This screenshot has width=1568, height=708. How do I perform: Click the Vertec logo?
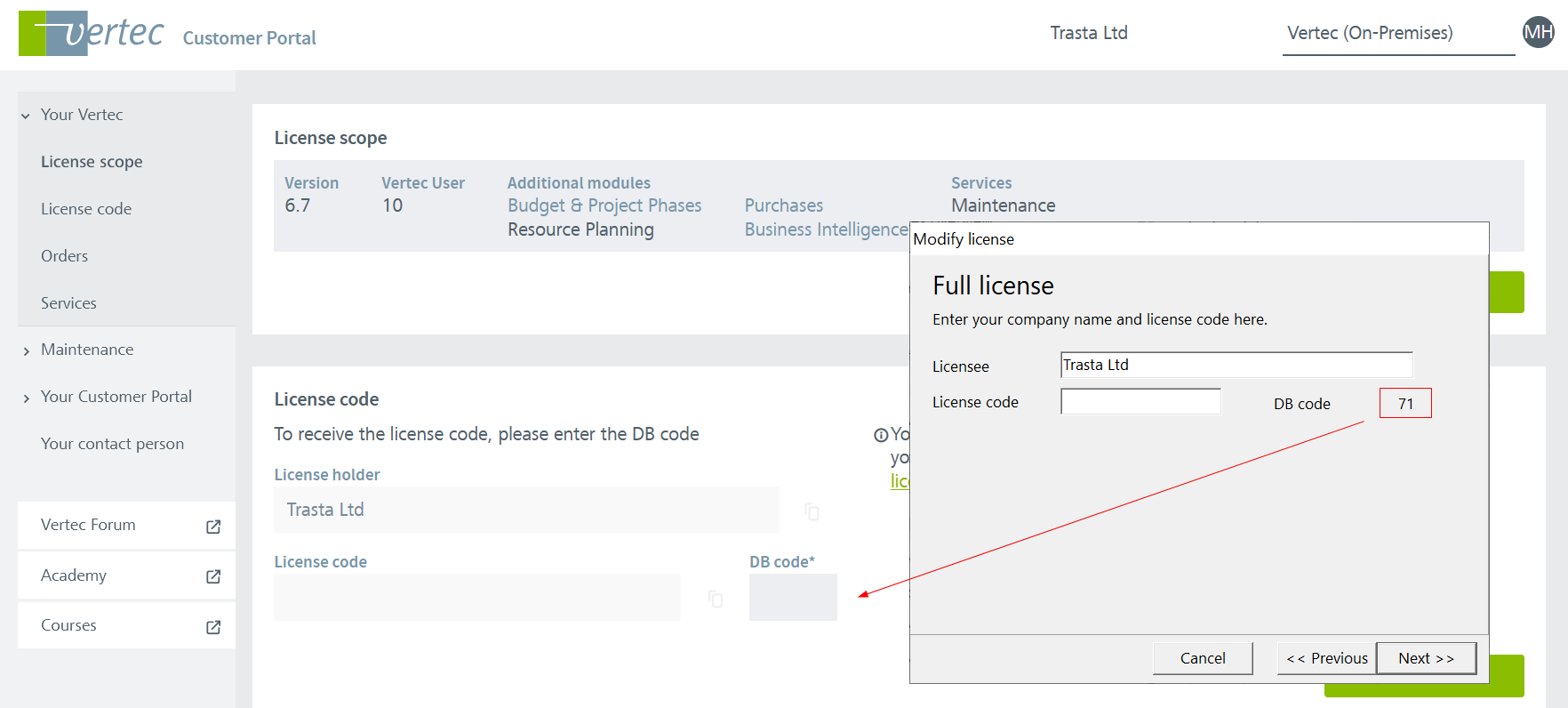point(92,34)
